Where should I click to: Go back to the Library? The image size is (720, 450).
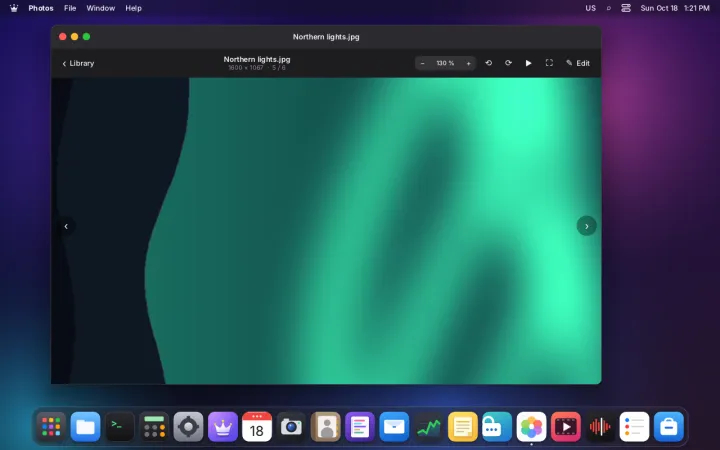click(78, 63)
